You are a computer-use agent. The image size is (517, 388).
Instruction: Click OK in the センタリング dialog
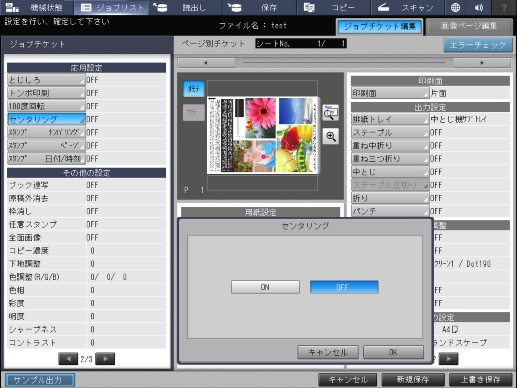click(393, 352)
